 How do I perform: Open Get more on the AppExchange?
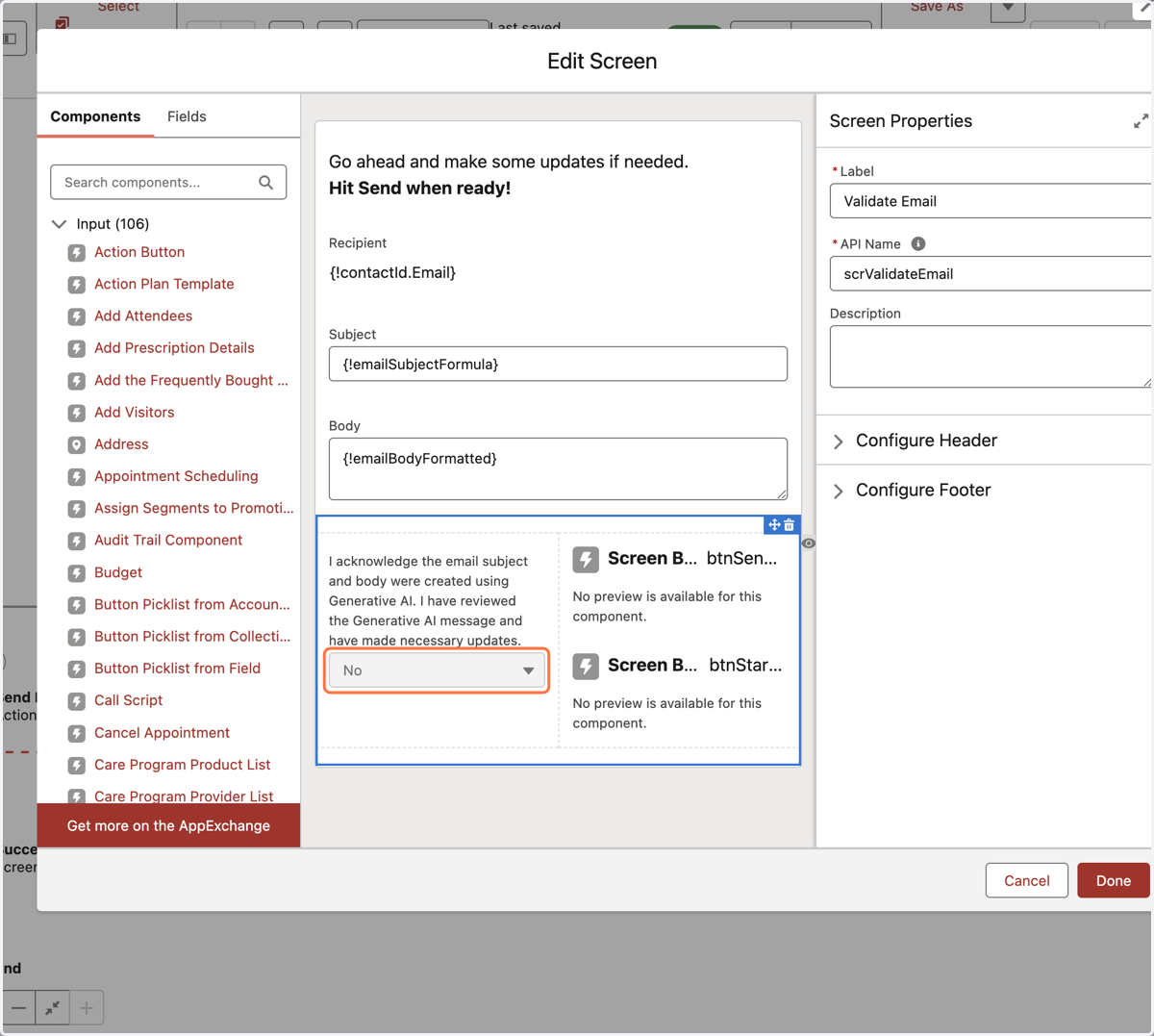(x=168, y=825)
